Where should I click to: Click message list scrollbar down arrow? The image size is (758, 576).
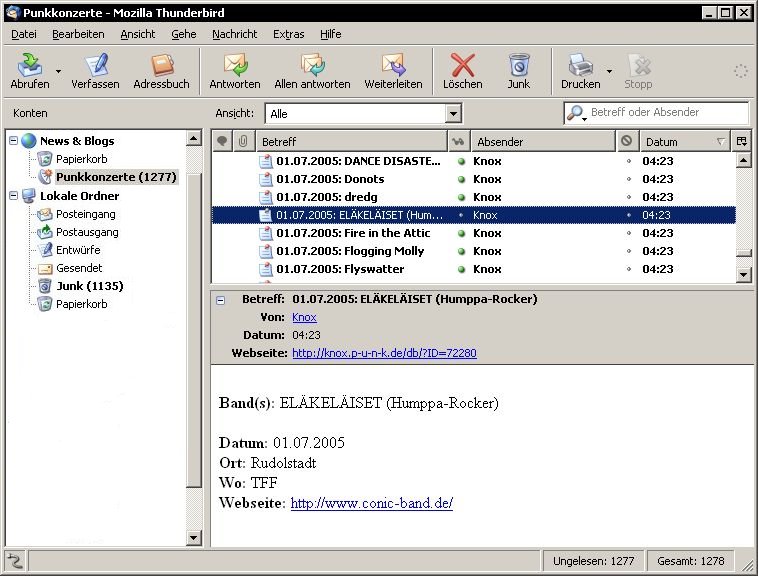click(x=743, y=275)
